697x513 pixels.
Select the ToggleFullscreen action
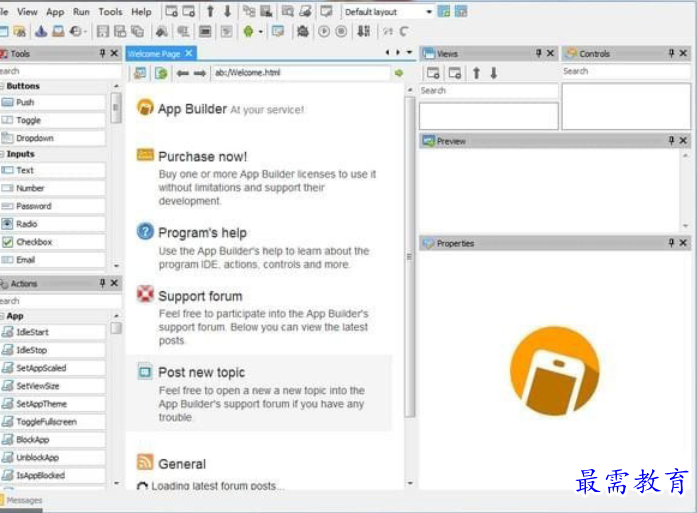[53, 421]
